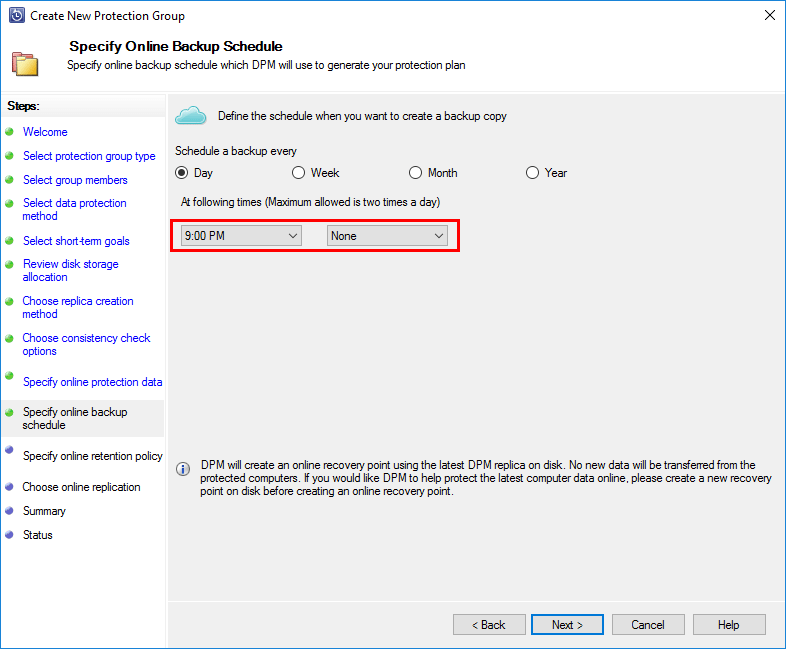Click the 'Specify Online Backup Schedule' heading
Screen dimensions: 786x649
(x=175, y=46)
